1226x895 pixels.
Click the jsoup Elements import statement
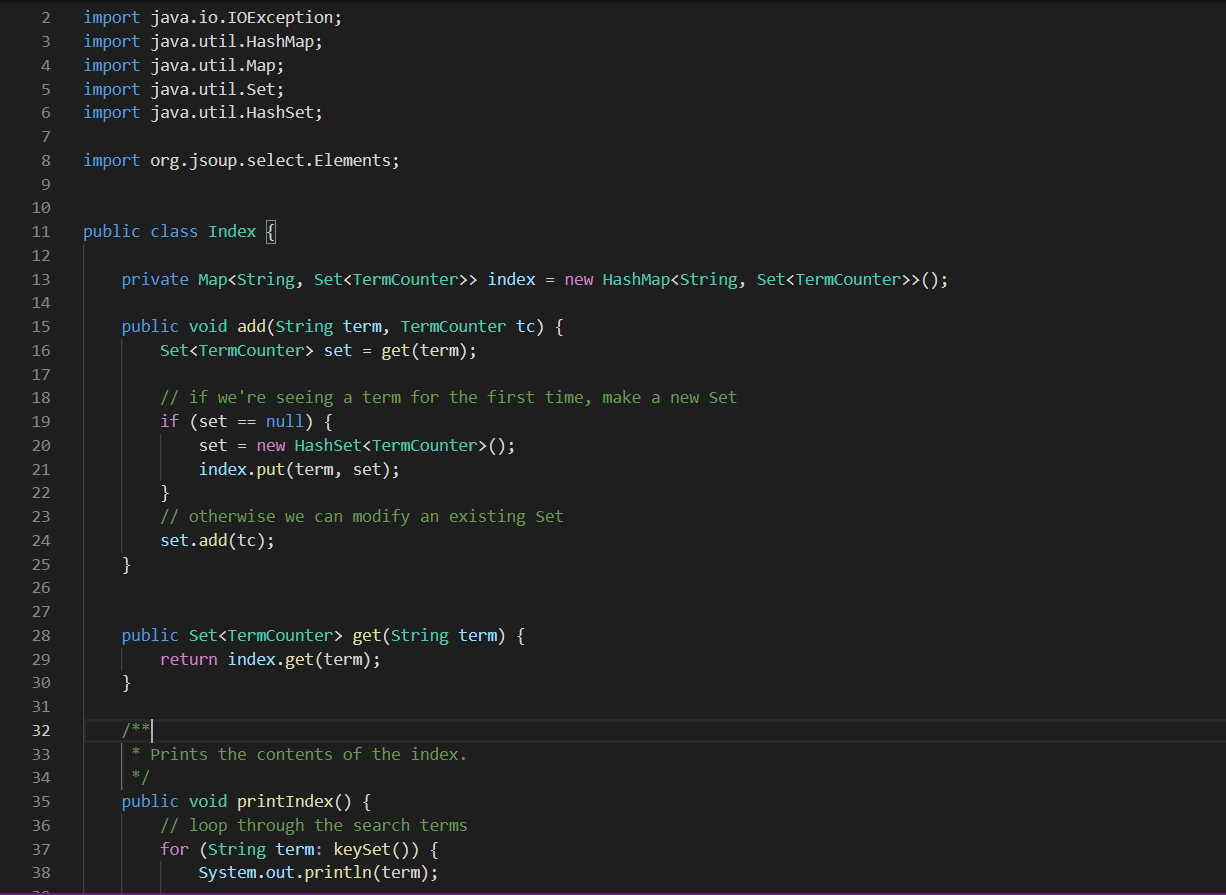click(240, 159)
